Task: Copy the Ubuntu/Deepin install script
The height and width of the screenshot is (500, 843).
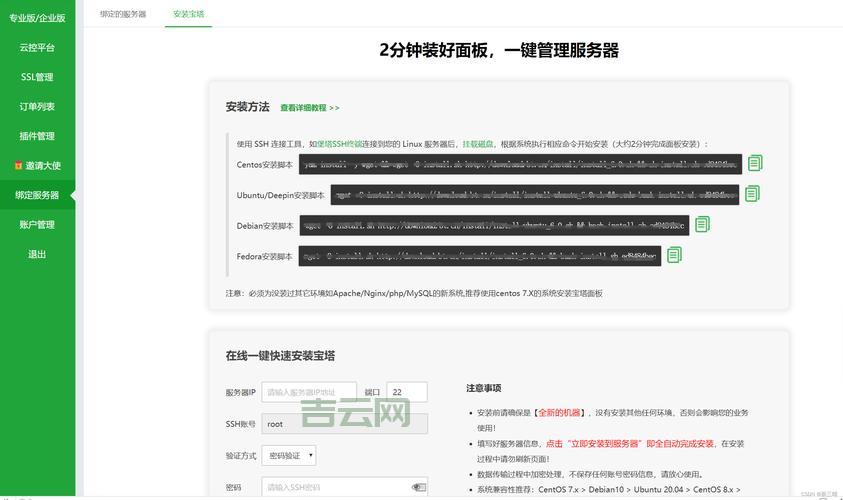Action: [x=752, y=194]
